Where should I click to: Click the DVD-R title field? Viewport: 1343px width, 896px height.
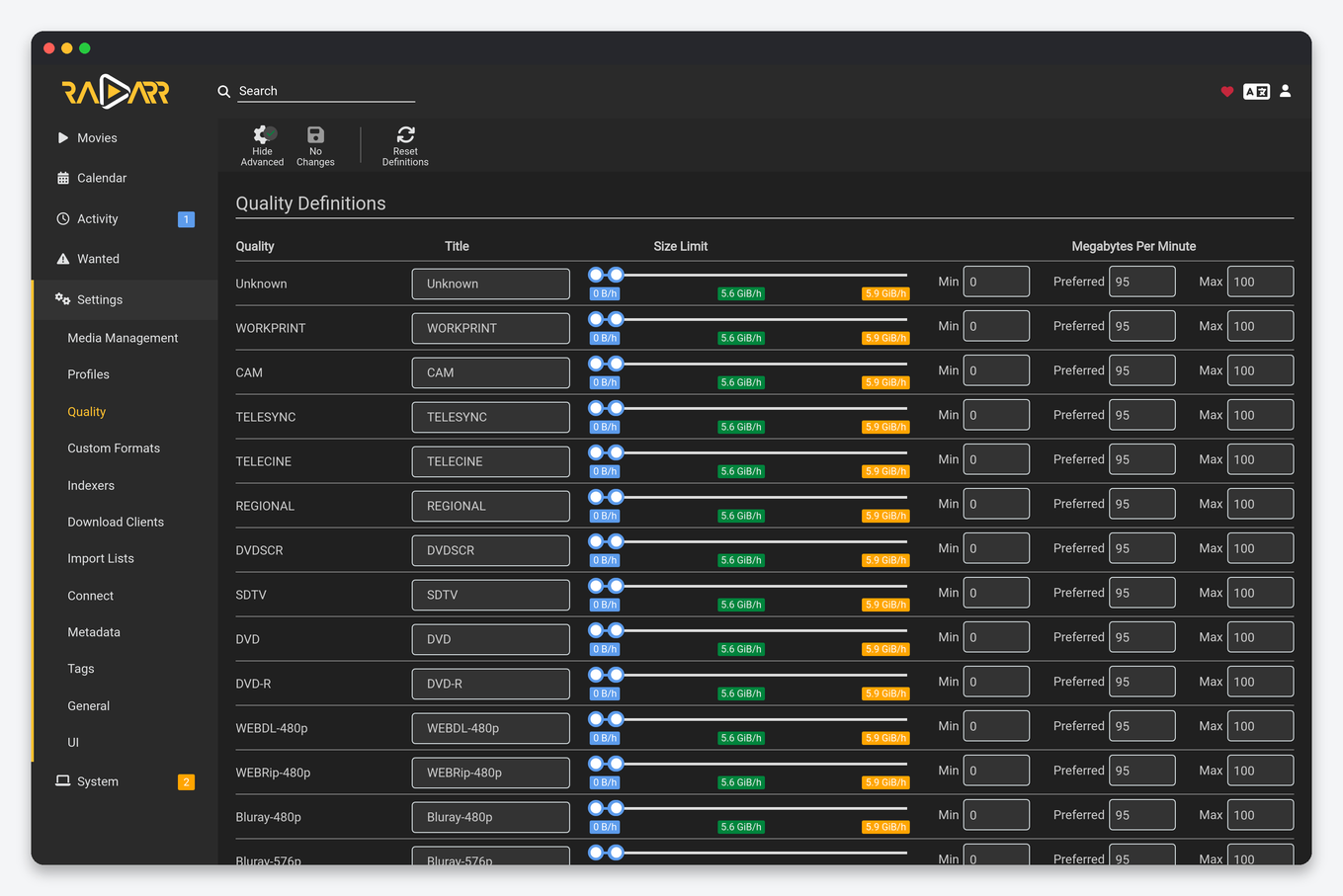491,684
